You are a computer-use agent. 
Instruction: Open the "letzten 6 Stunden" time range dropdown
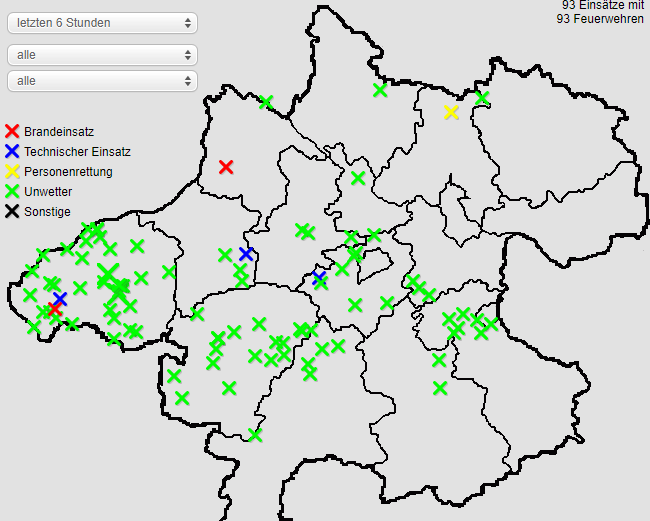click(x=102, y=23)
